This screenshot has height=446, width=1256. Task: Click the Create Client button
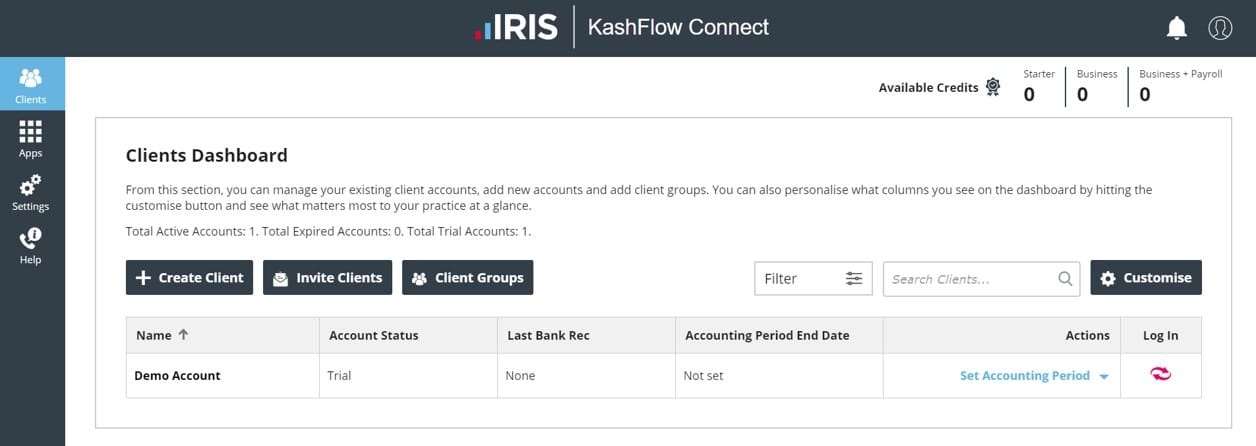coord(189,278)
